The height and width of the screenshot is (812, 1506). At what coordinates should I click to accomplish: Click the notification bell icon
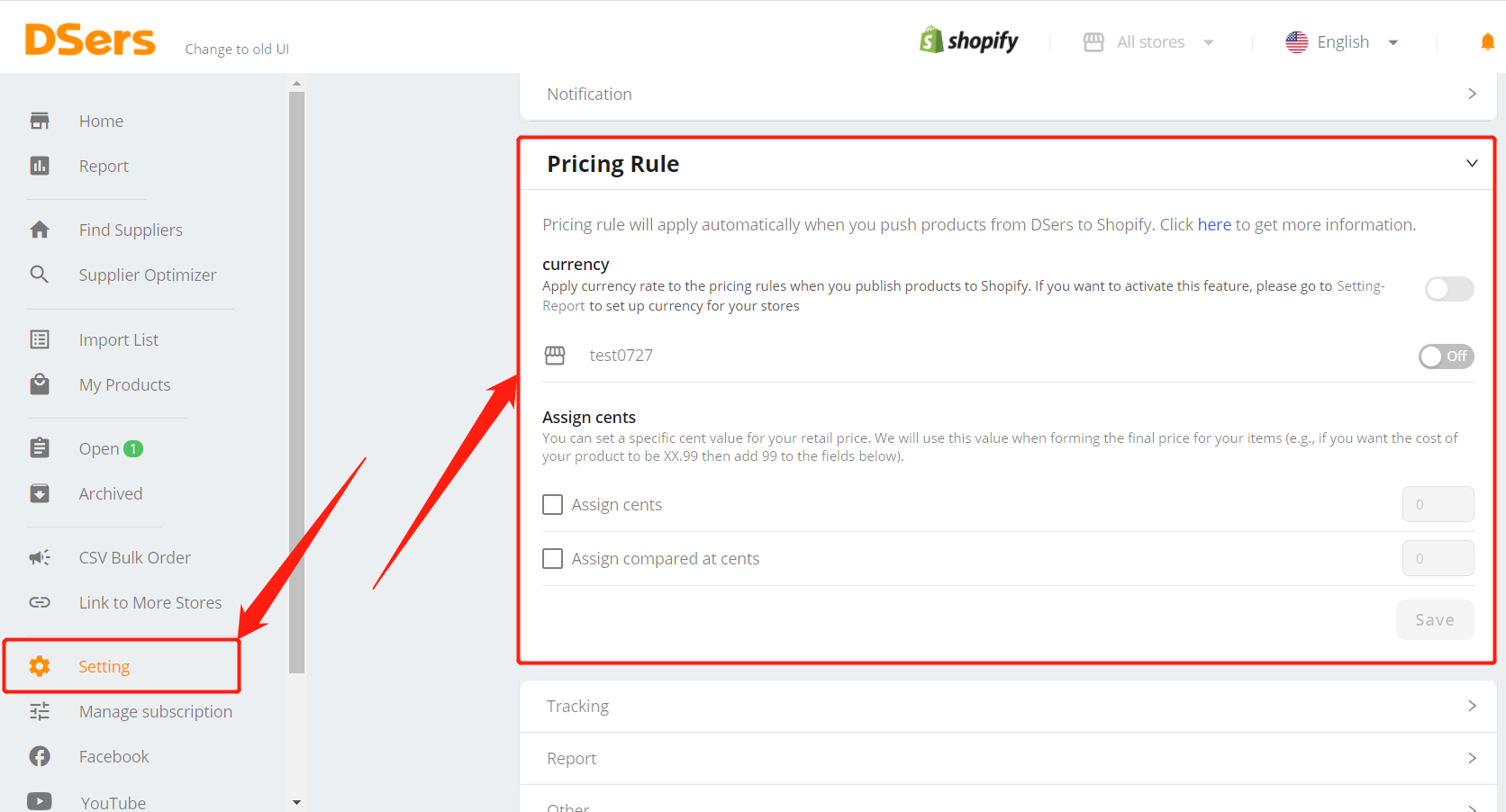[x=1487, y=41]
